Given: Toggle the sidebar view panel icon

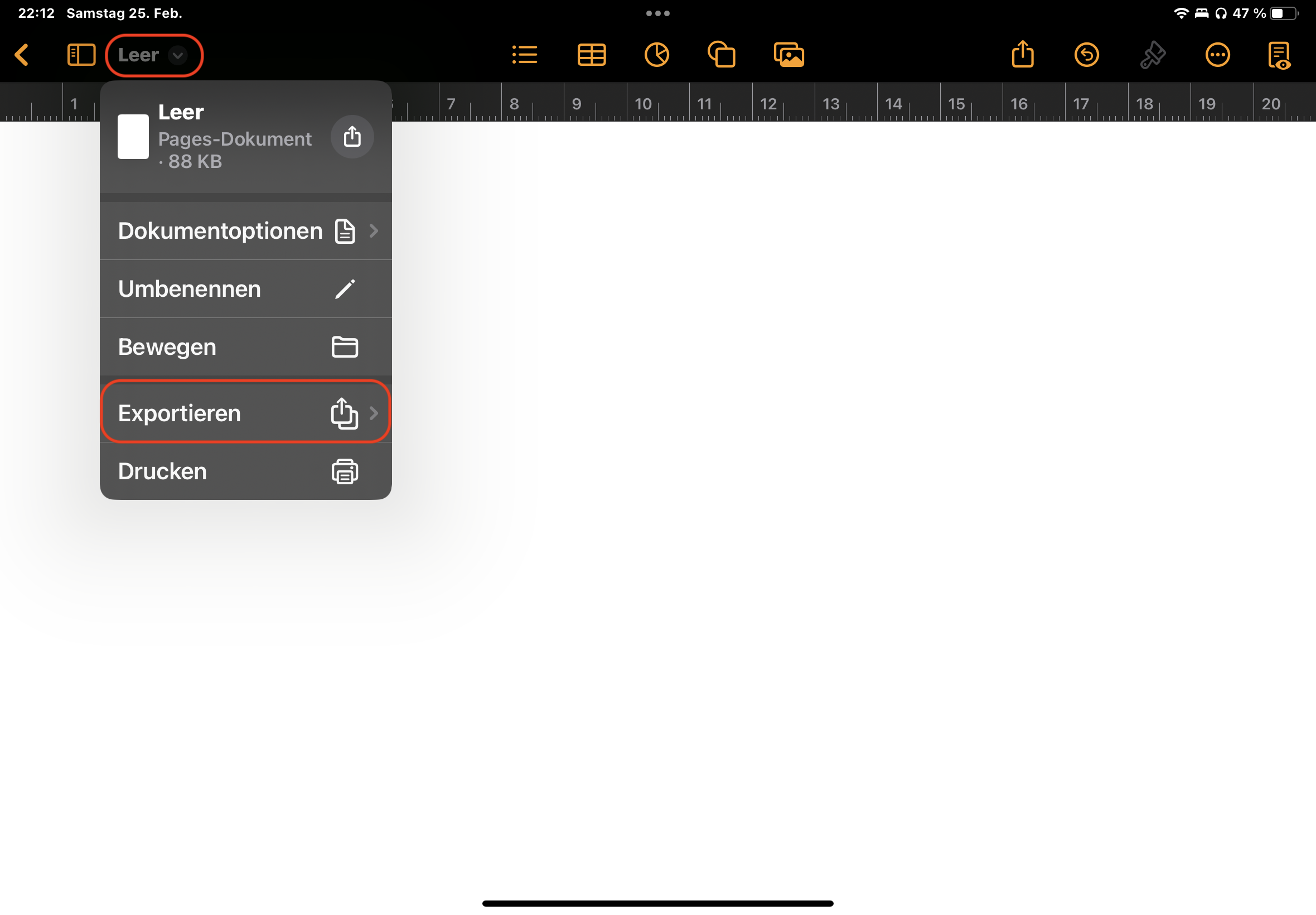Looking at the screenshot, I should point(81,55).
